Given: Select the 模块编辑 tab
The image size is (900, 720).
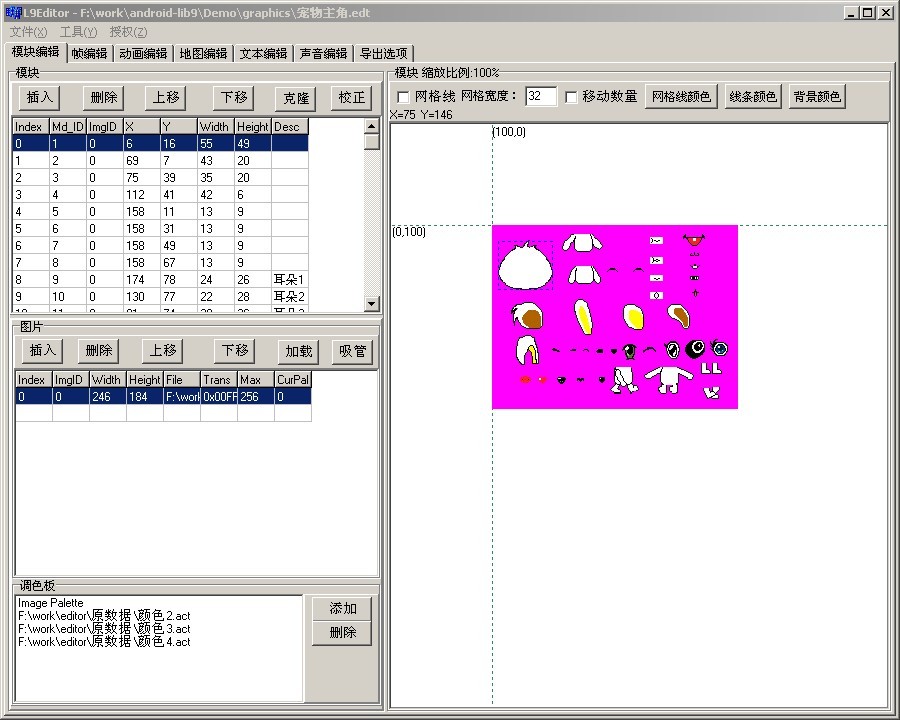Looking at the screenshot, I should coord(36,52).
